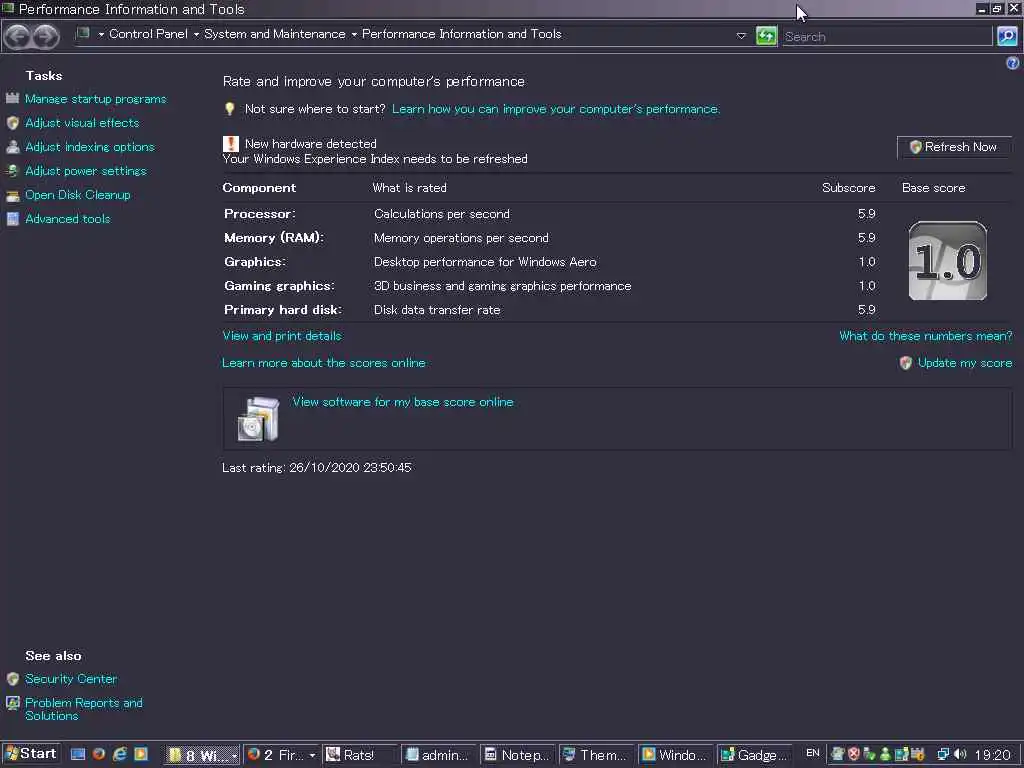Screen dimensions: 1024x768
Task: Click the shield icon for visual effects
Action: point(12,123)
